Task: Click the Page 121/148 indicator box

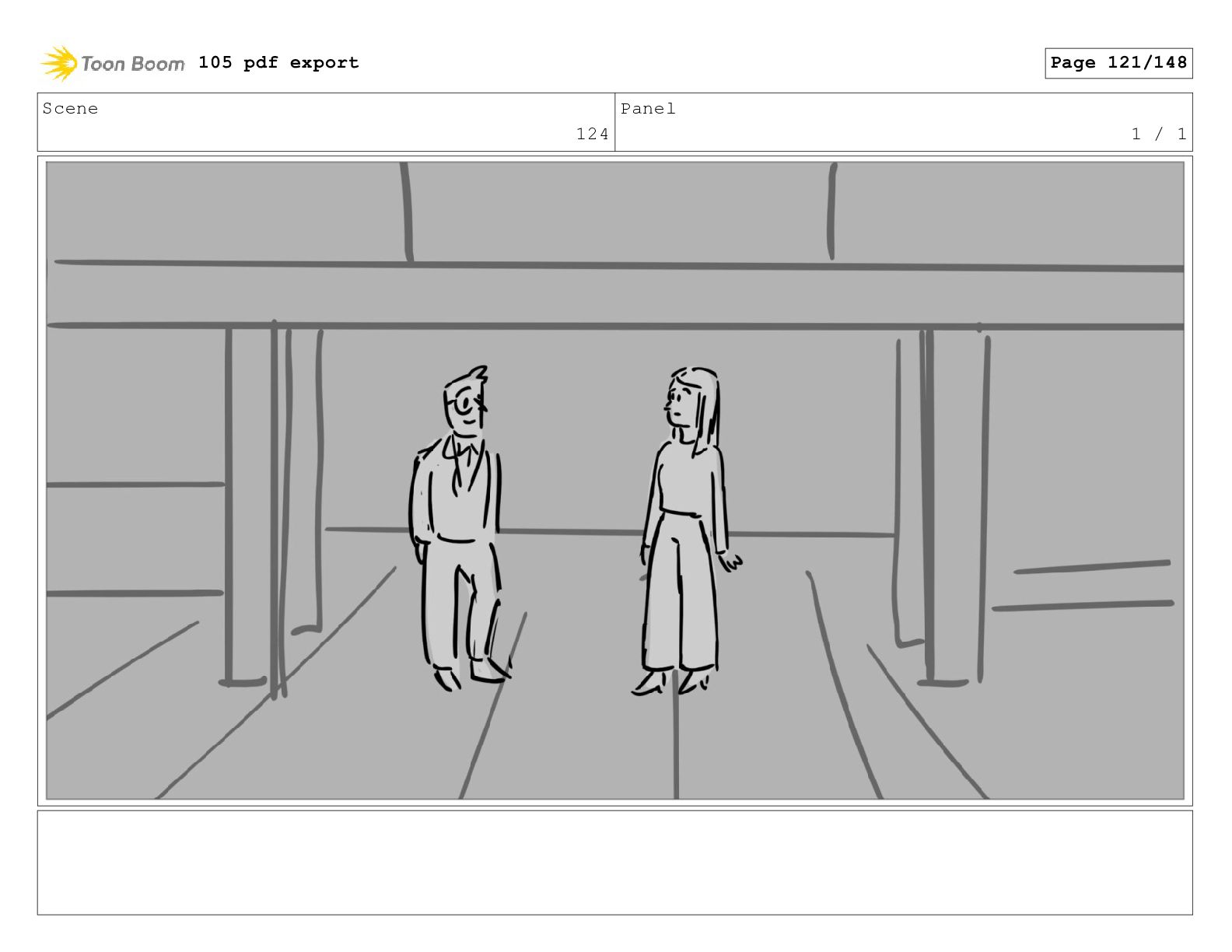Action: point(1118,63)
